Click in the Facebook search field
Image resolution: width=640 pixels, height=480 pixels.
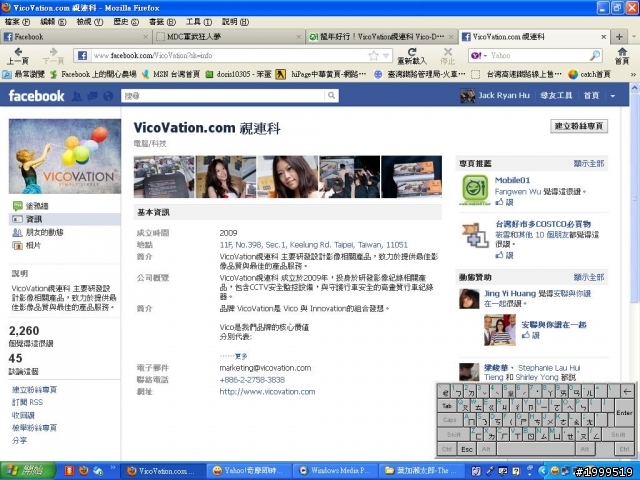point(223,96)
